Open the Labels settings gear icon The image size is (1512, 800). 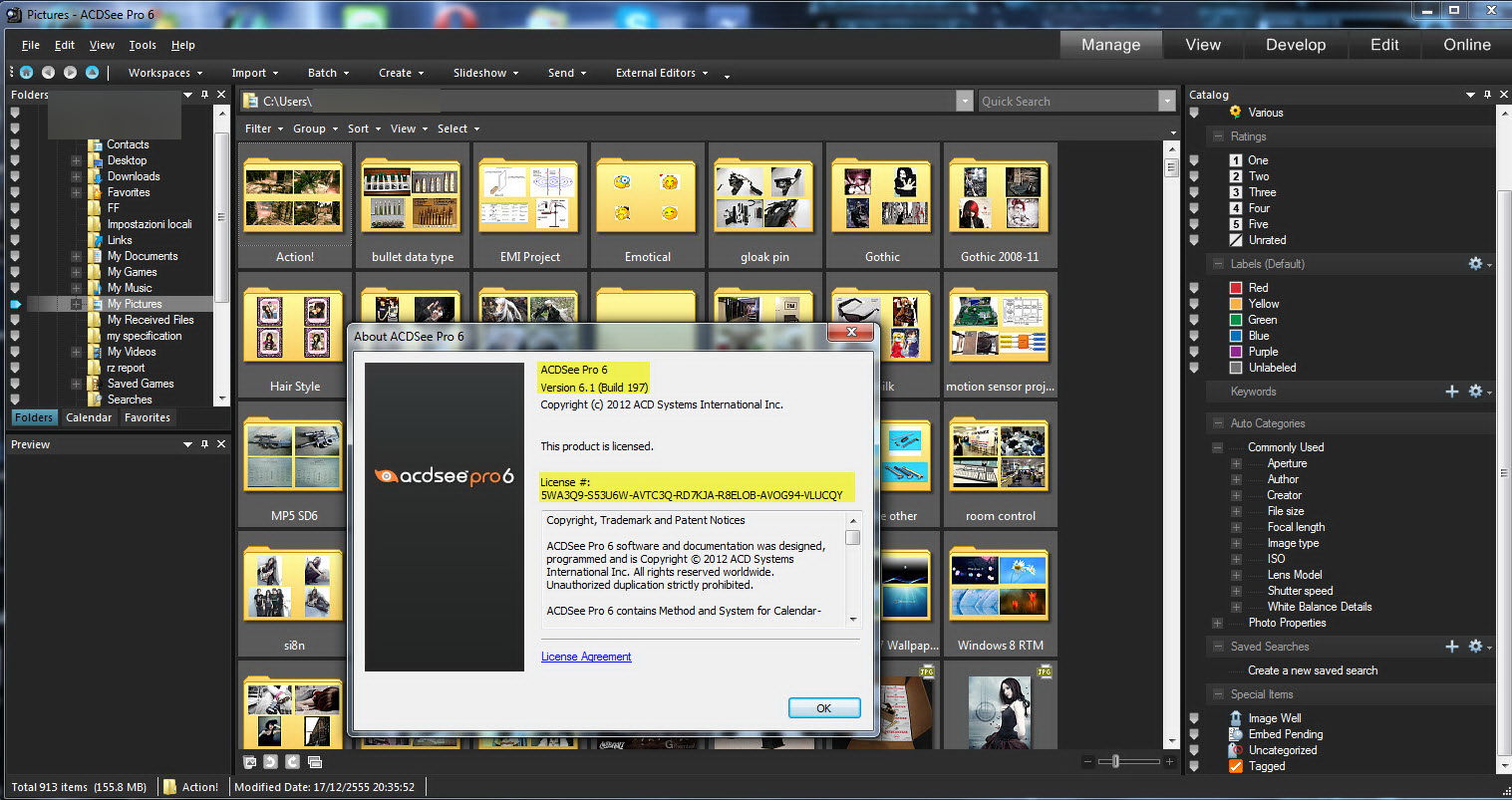coord(1476,264)
